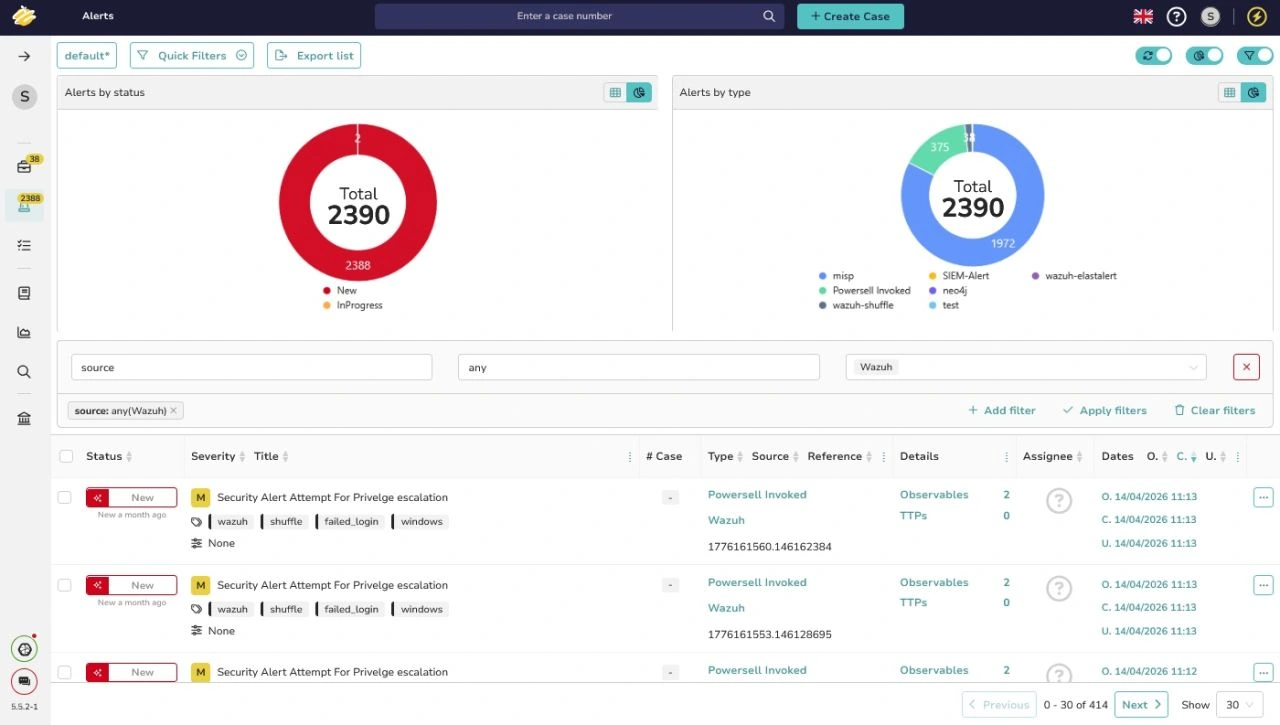Screen dimensions: 1280x725
Task: Tick the select-all checkbox in table header
Action: click(66, 456)
